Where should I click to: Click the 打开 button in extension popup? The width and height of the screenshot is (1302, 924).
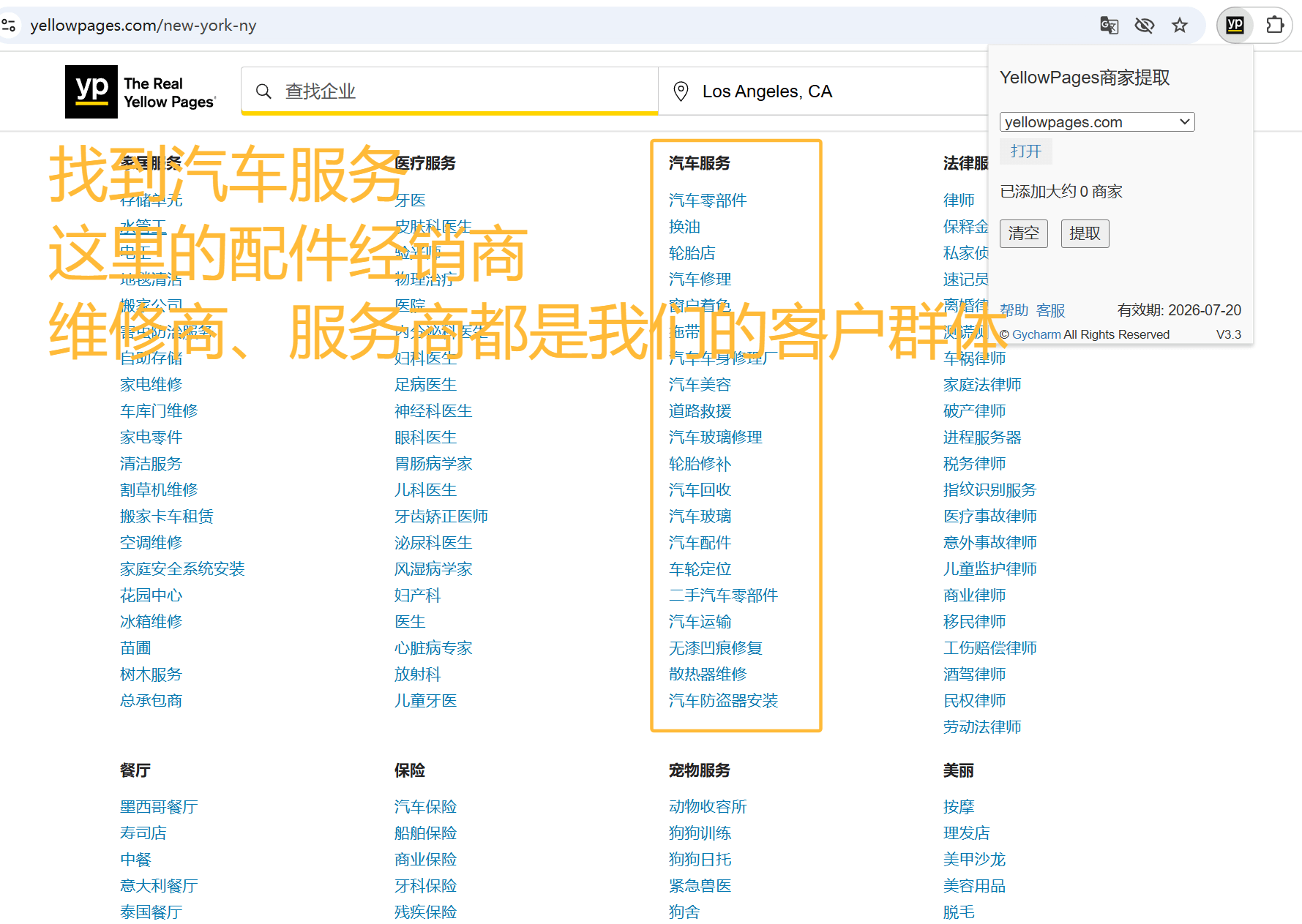[x=1026, y=151]
